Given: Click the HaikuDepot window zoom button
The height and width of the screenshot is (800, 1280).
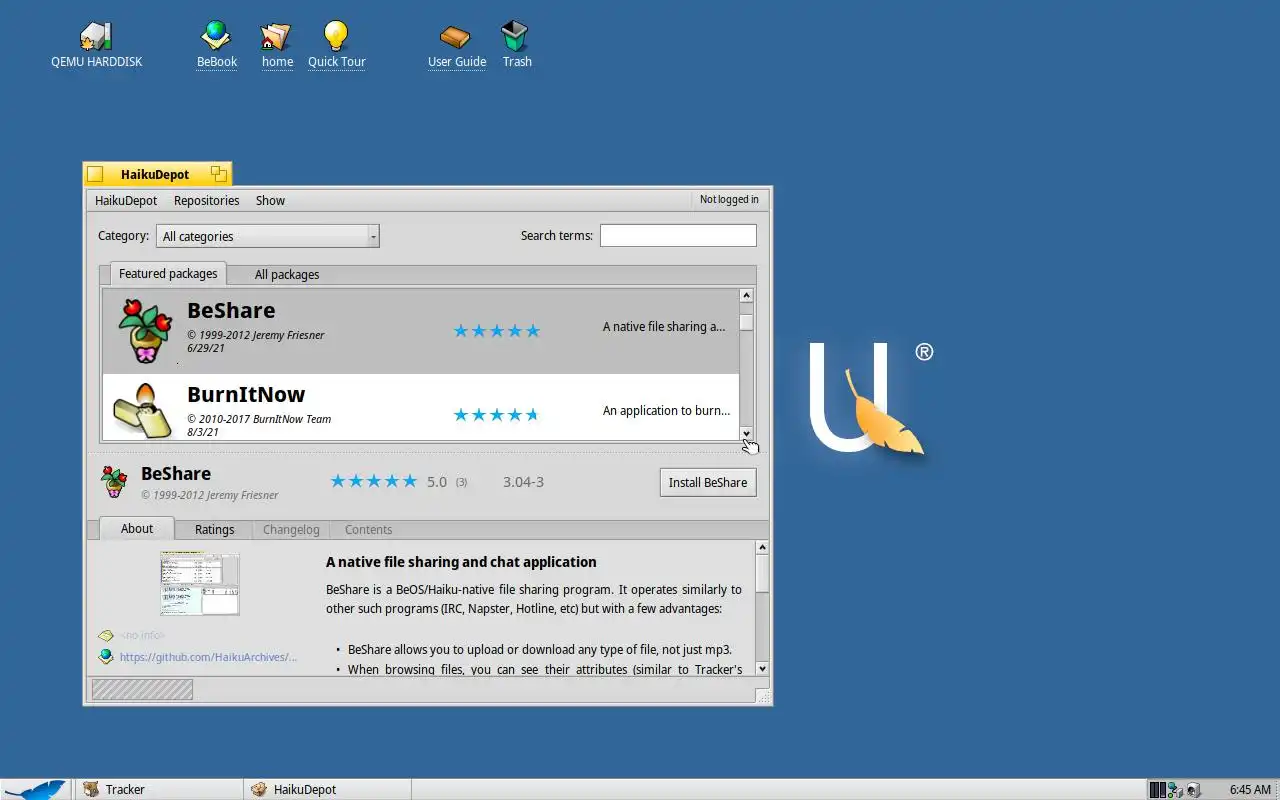Looking at the screenshot, I should coord(218,174).
